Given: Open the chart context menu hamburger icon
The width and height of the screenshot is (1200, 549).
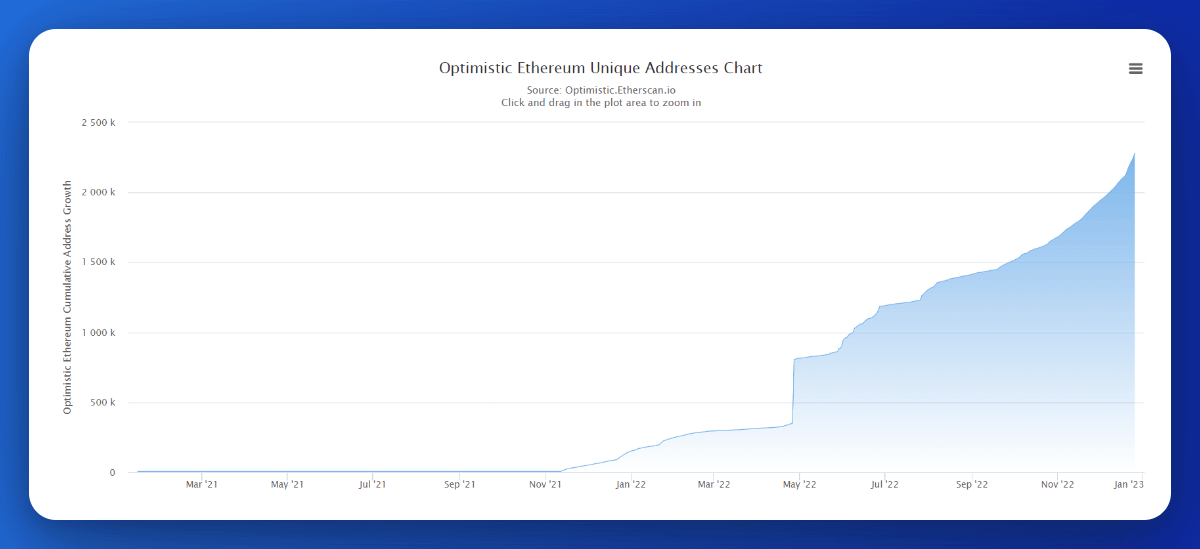Looking at the screenshot, I should tap(1135, 68).
